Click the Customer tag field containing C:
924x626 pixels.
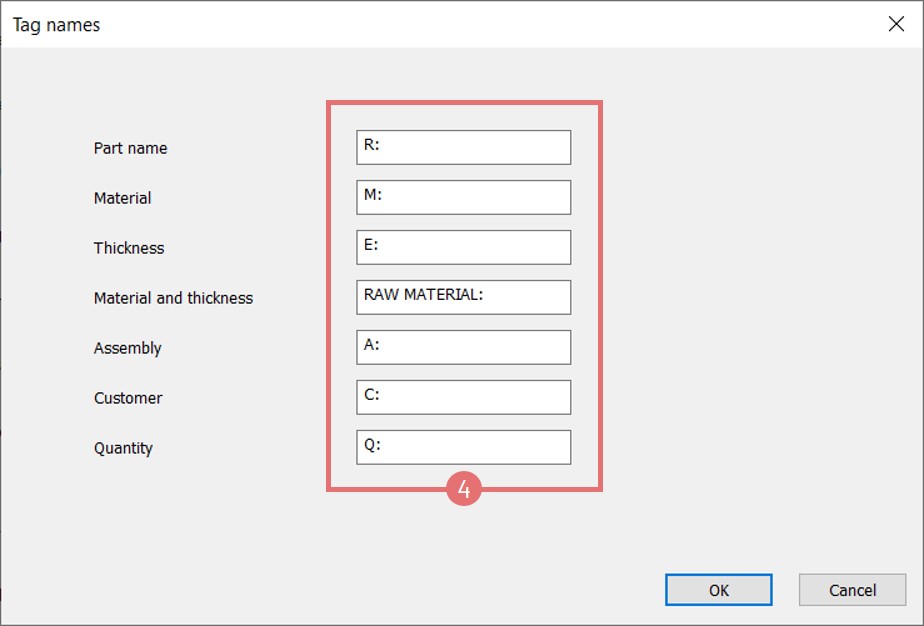tap(463, 397)
